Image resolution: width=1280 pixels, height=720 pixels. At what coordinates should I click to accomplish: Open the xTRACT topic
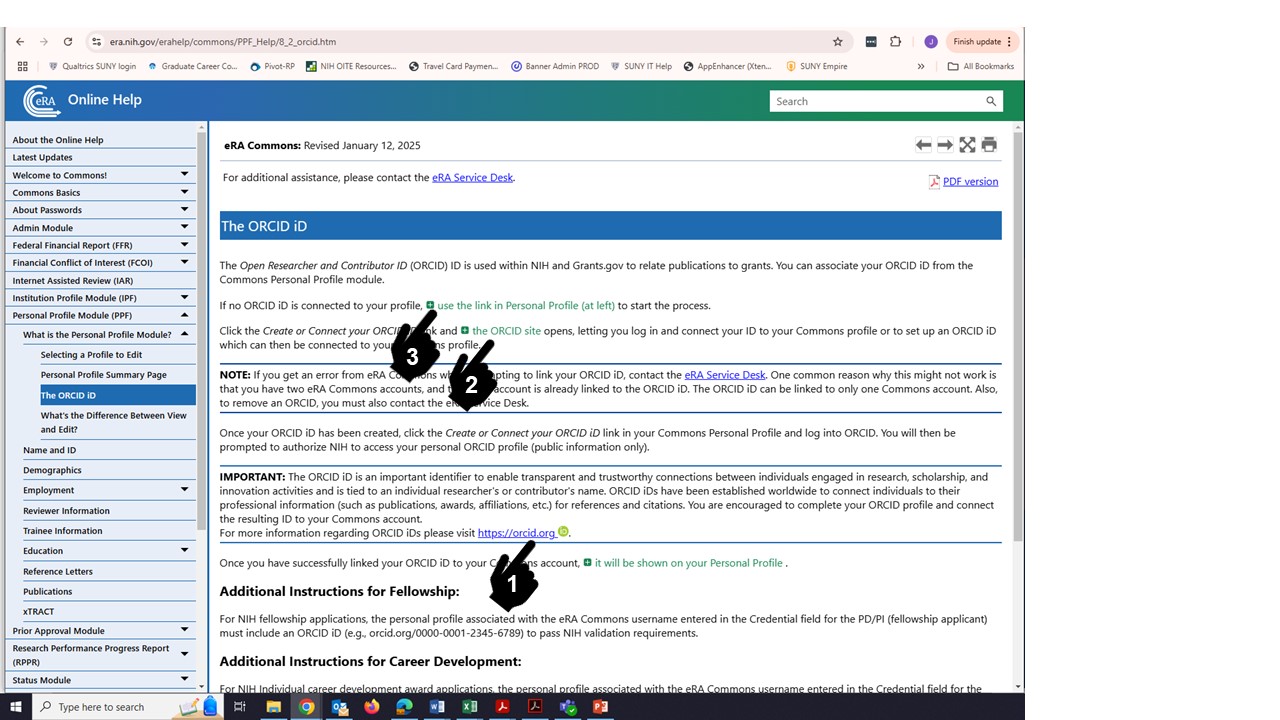coord(38,611)
